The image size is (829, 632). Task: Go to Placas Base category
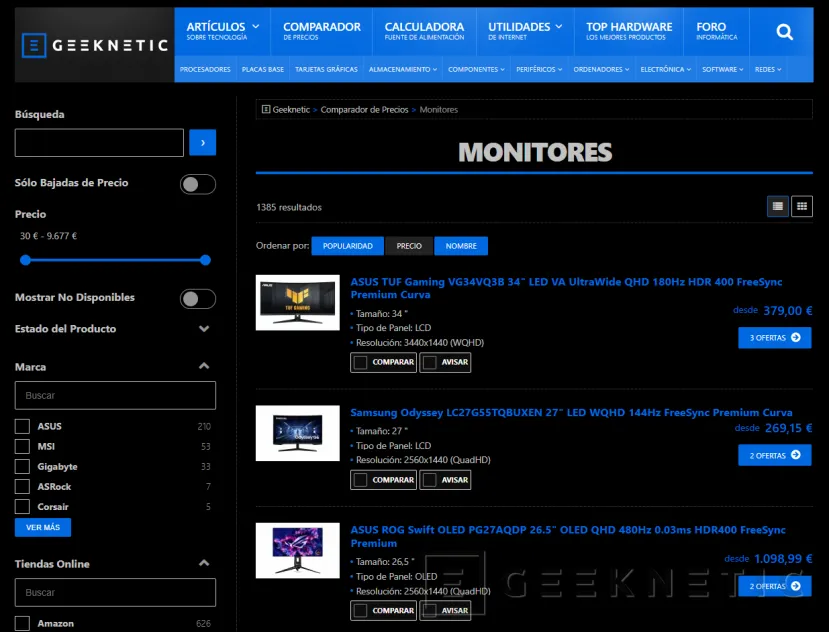[x=263, y=69]
